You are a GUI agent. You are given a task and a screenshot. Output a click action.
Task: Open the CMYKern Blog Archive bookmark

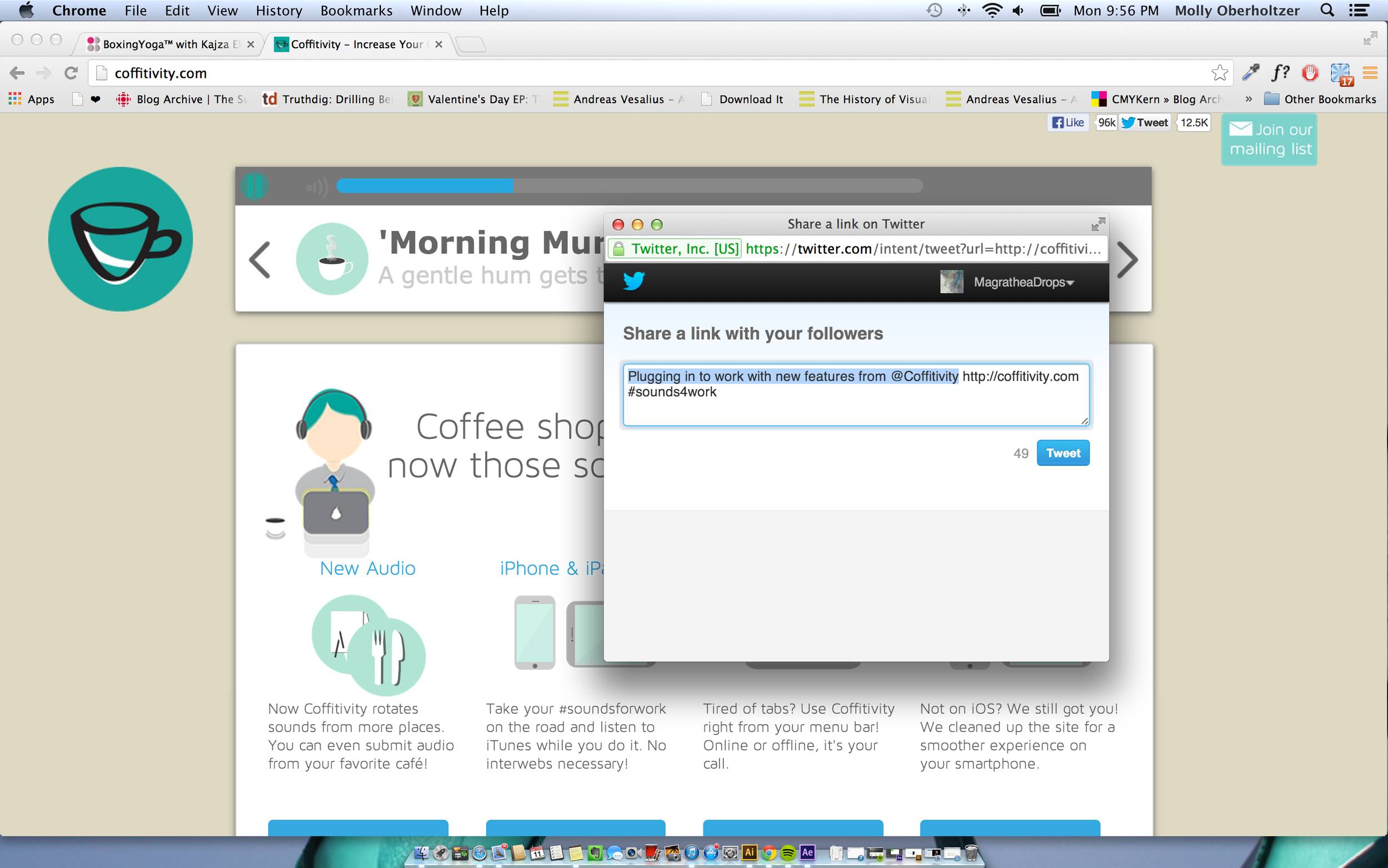pos(1157,99)
